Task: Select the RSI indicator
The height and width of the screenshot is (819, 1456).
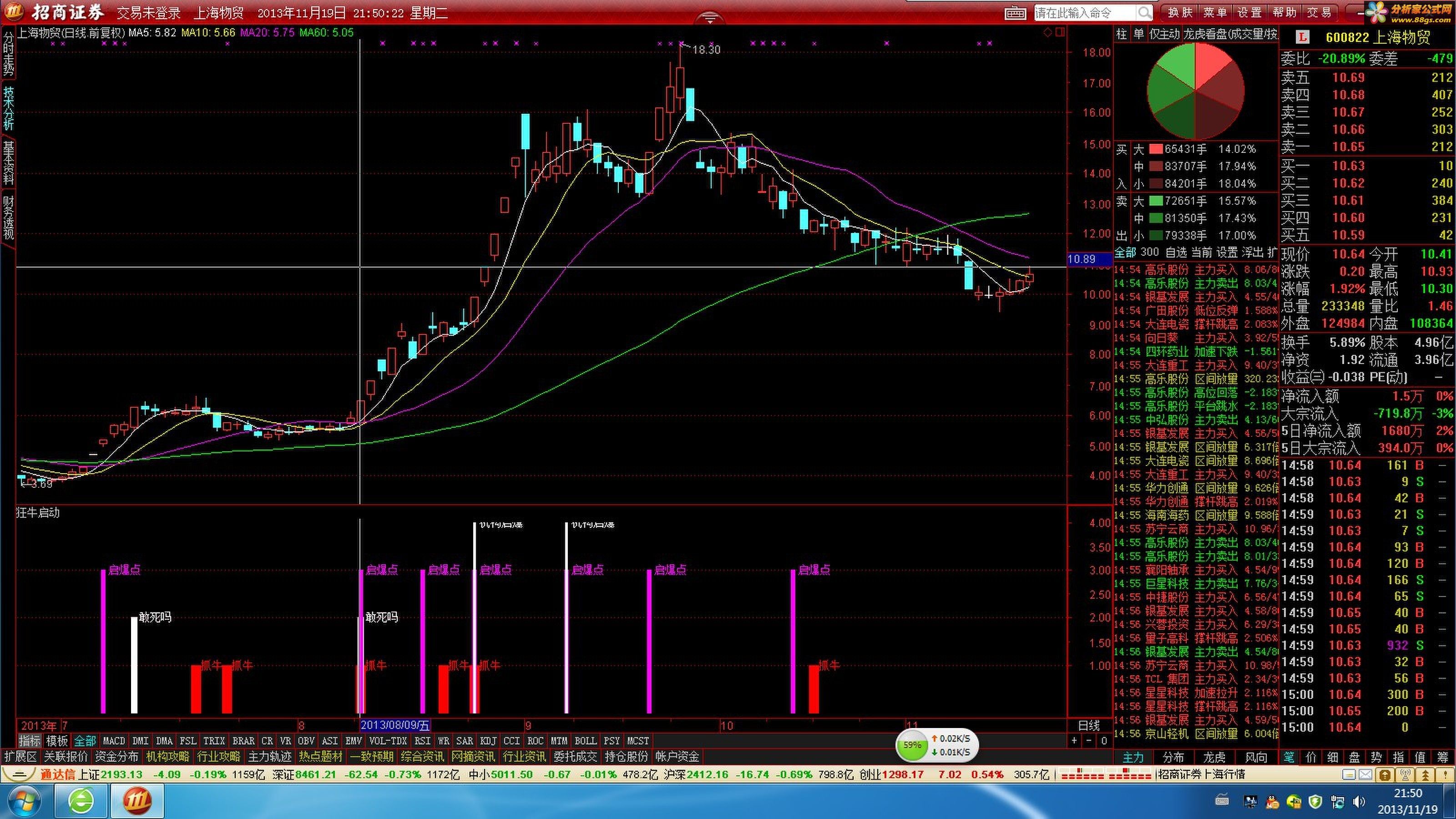Action: [x=422, y=740]
